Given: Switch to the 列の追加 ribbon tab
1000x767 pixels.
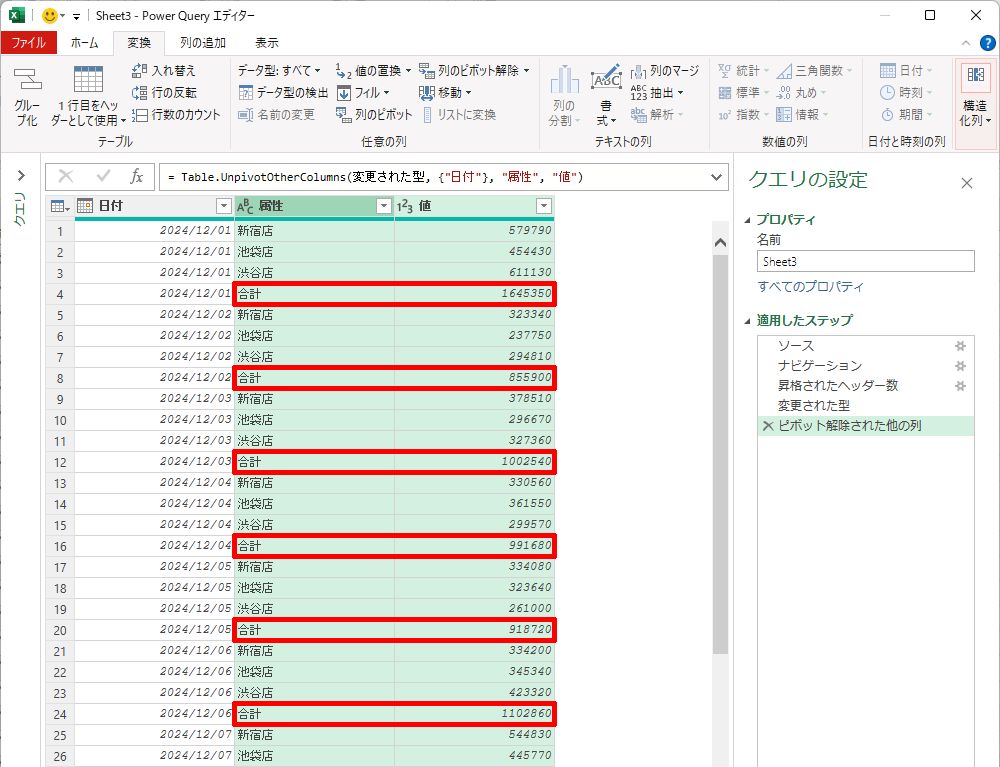Looking at the screenshot, I should tap(202, 43).
